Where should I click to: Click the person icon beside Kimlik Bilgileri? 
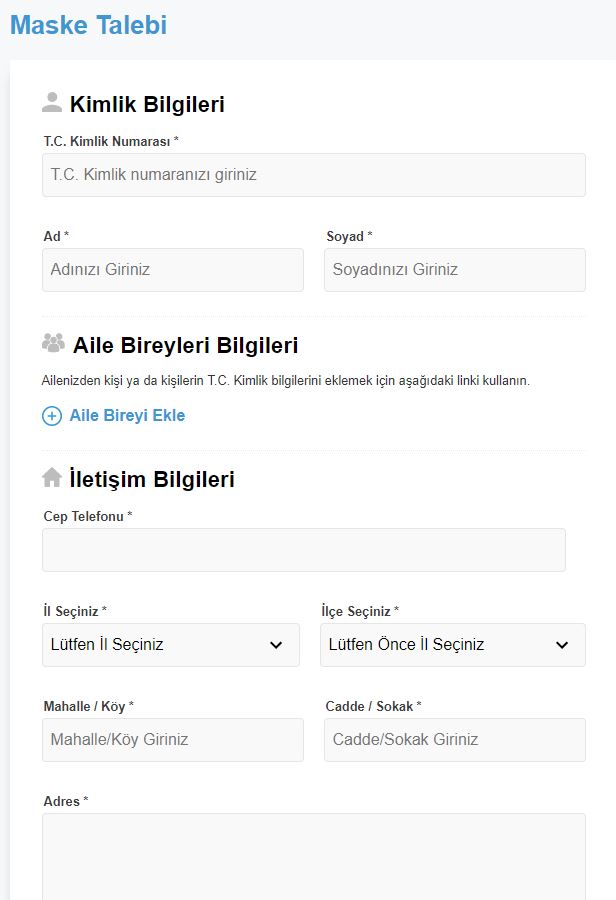pos(52,102)
